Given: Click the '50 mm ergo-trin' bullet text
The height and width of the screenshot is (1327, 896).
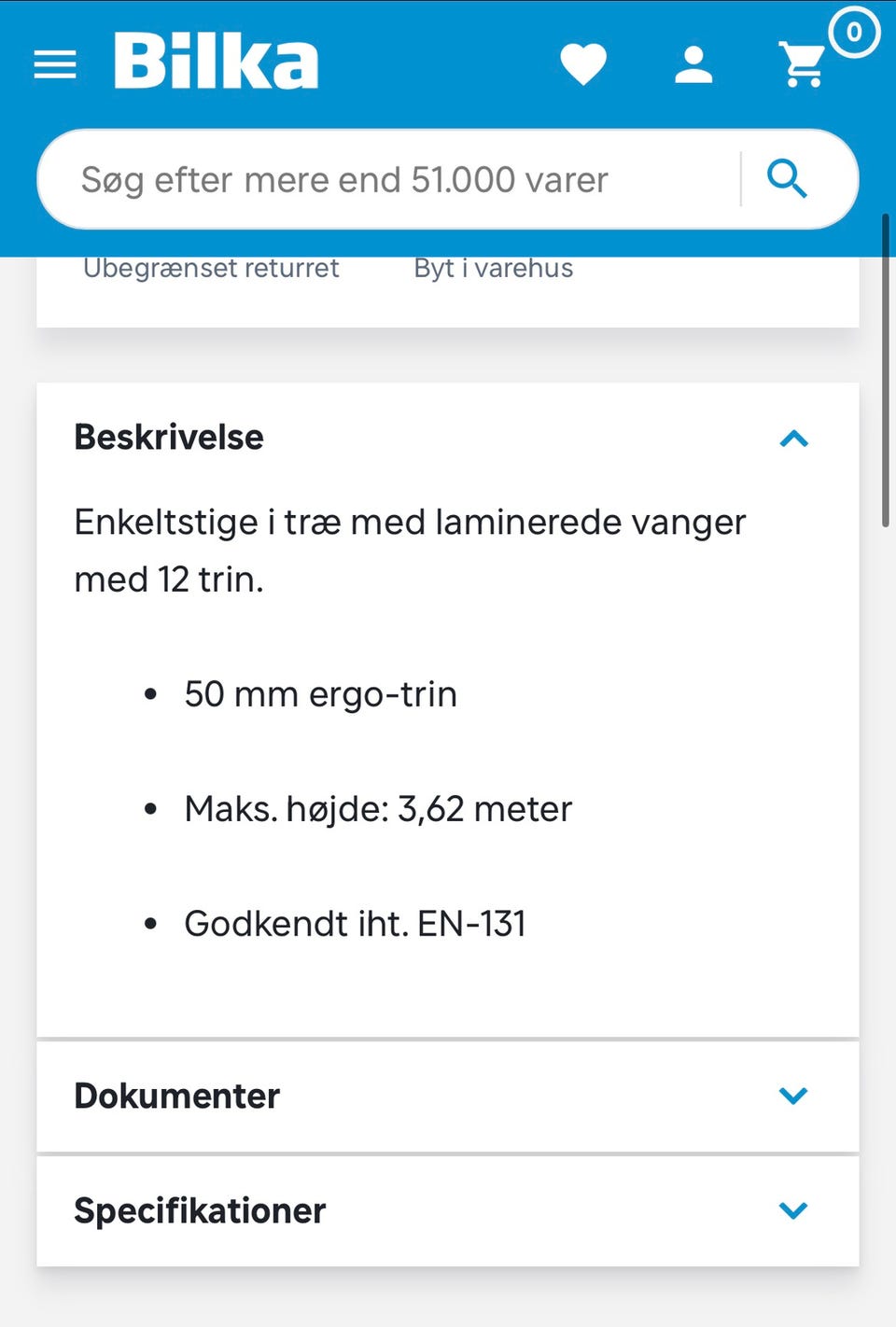Looking at the screenshot, I should (x=320, y=693).
